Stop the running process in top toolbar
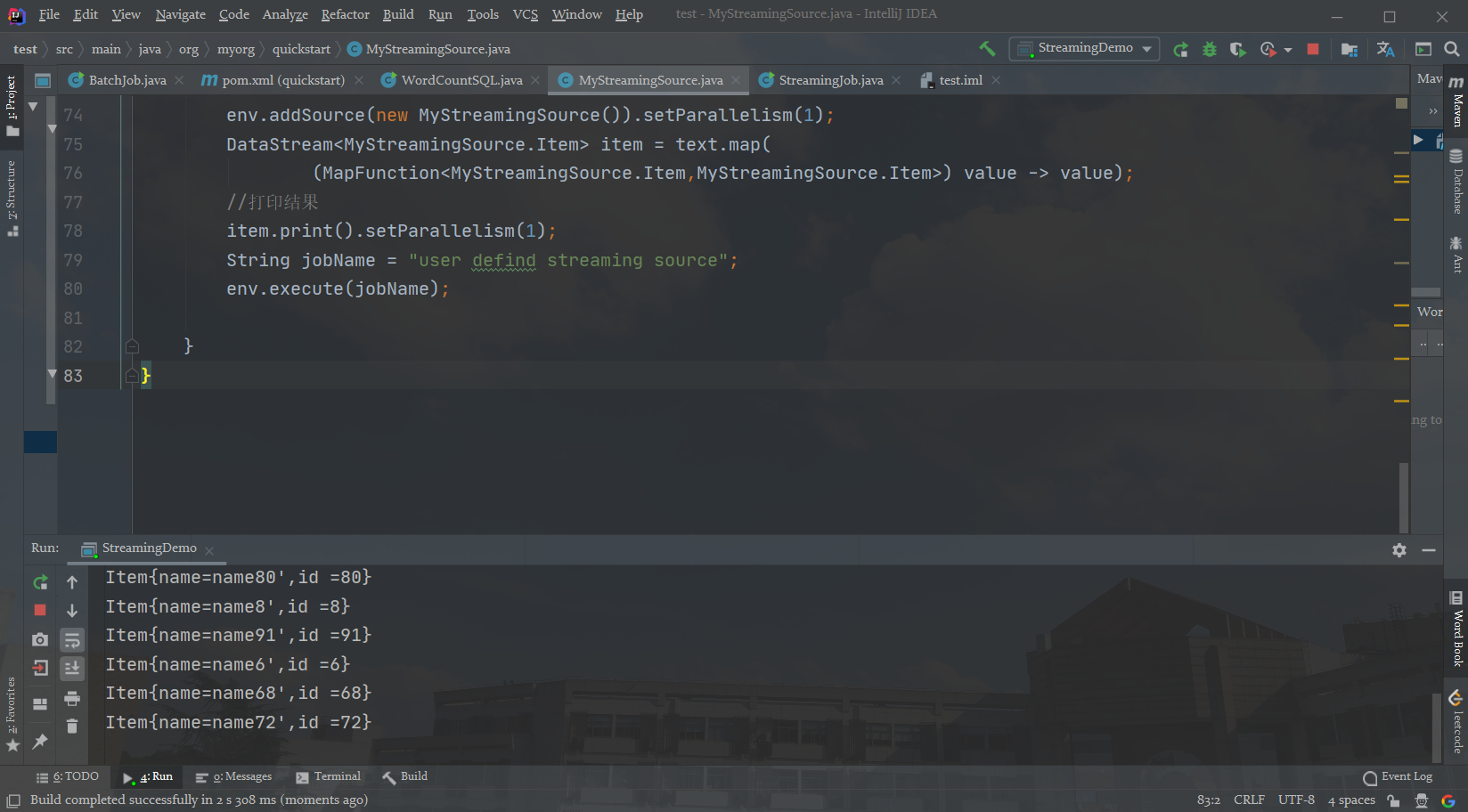 pos(1312,49)
